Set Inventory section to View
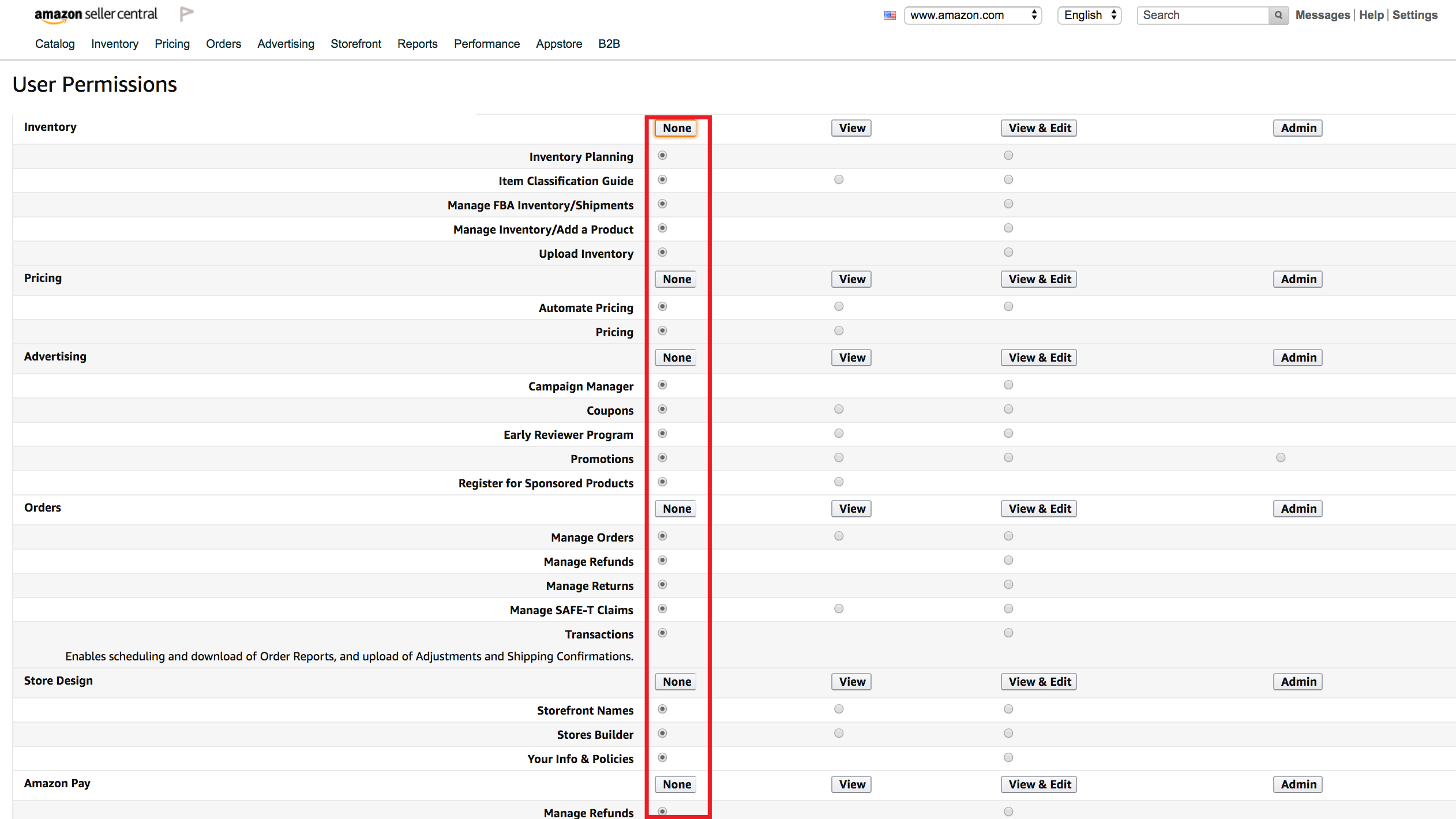1456x819 pixels. pos(851,128)
